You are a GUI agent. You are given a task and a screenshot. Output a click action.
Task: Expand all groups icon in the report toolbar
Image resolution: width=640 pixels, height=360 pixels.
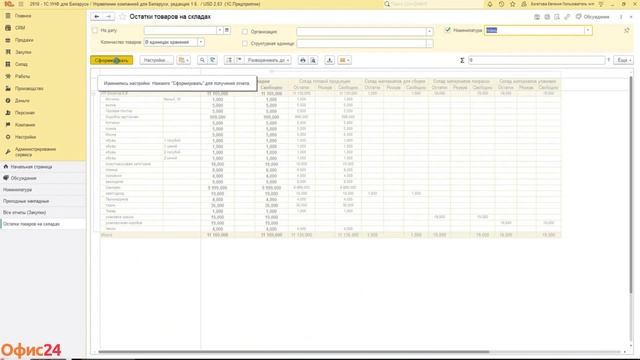[229, 60]
